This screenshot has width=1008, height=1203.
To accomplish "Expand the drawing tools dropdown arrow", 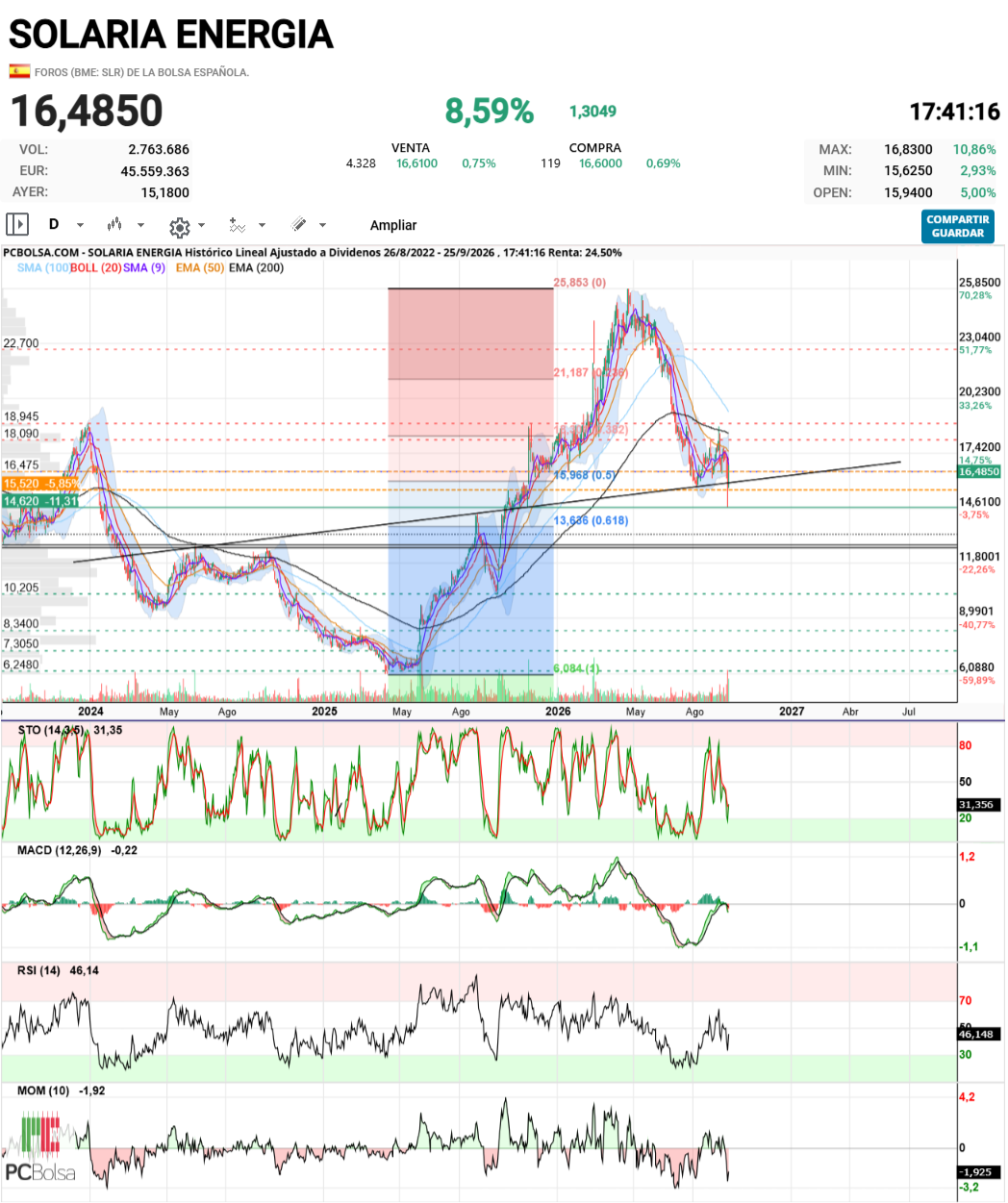I will coord(323,225).
